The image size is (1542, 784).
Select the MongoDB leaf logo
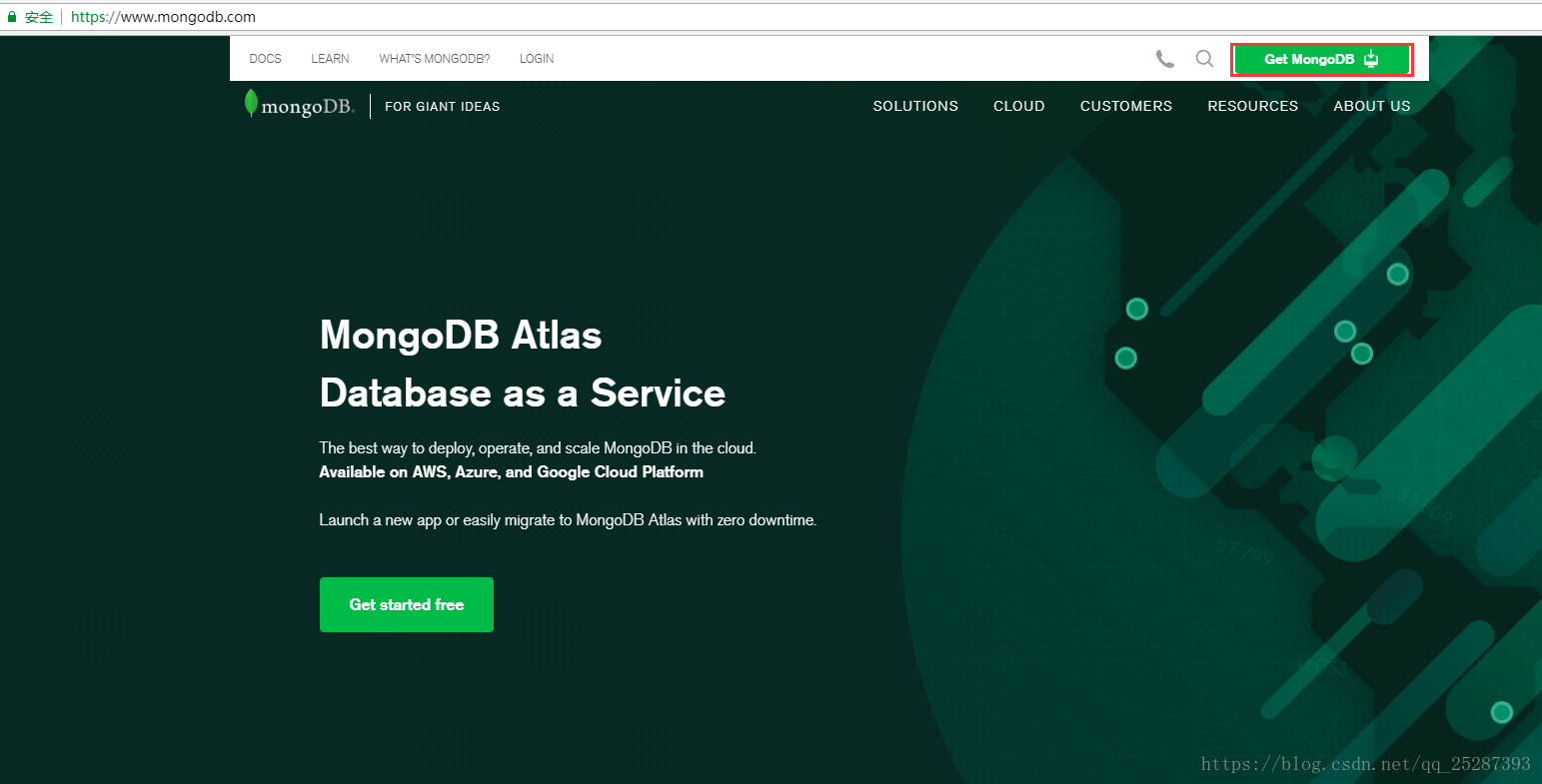[250, 103]
